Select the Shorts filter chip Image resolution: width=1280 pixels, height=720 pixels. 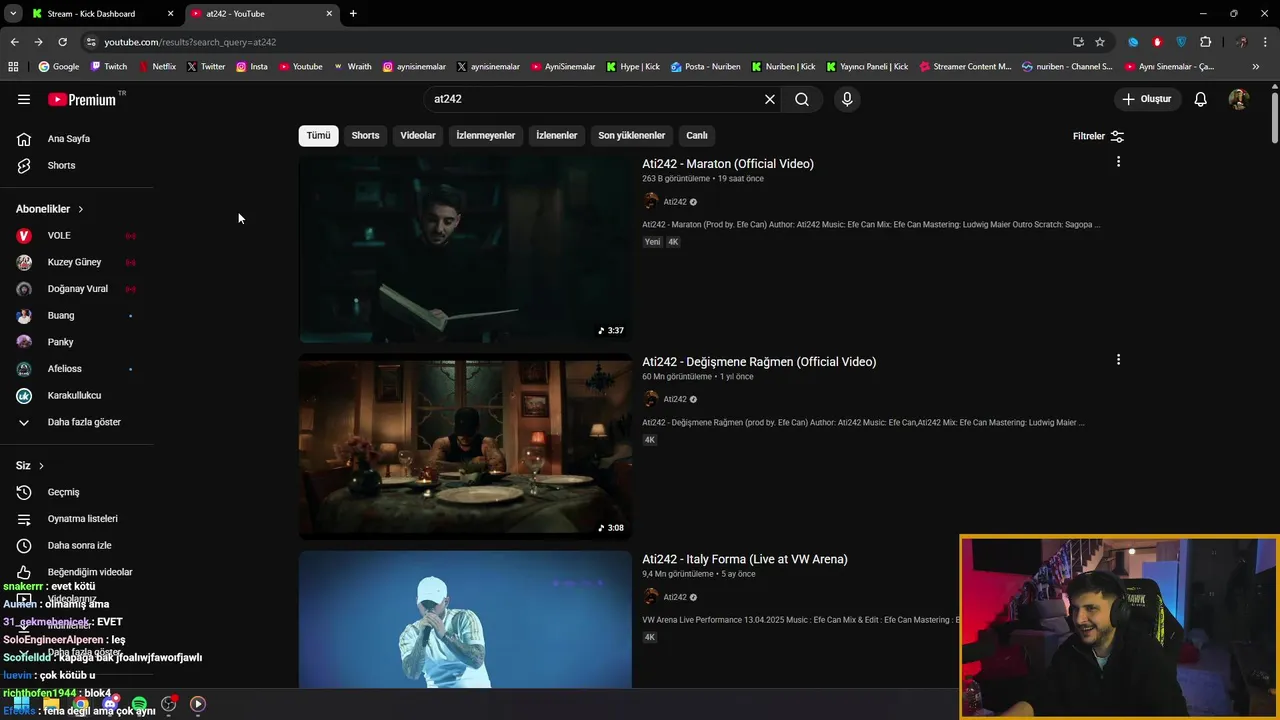(365, 135)
